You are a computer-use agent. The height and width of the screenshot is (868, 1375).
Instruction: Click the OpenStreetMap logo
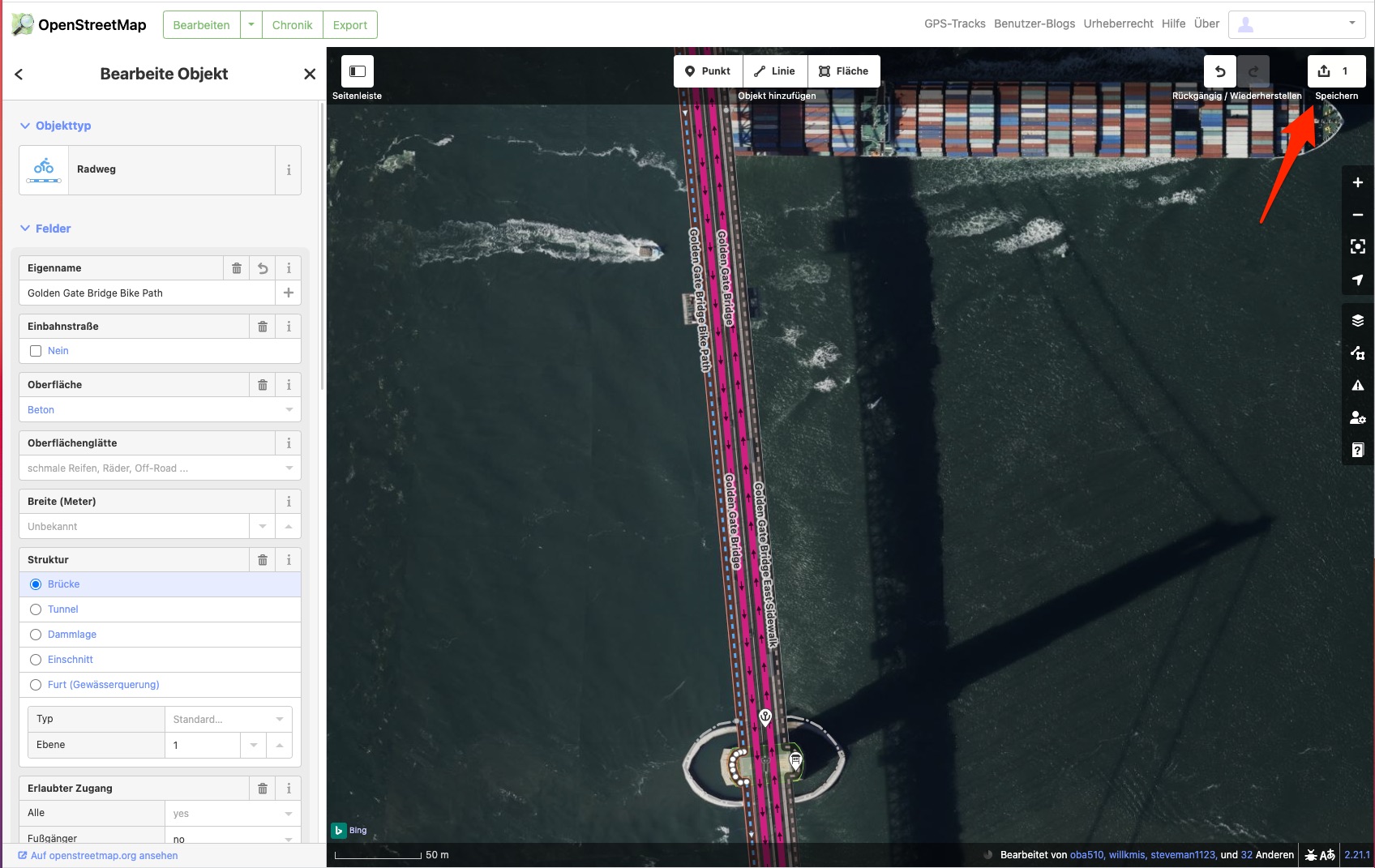pyautogui.click(x=79, y=24)
